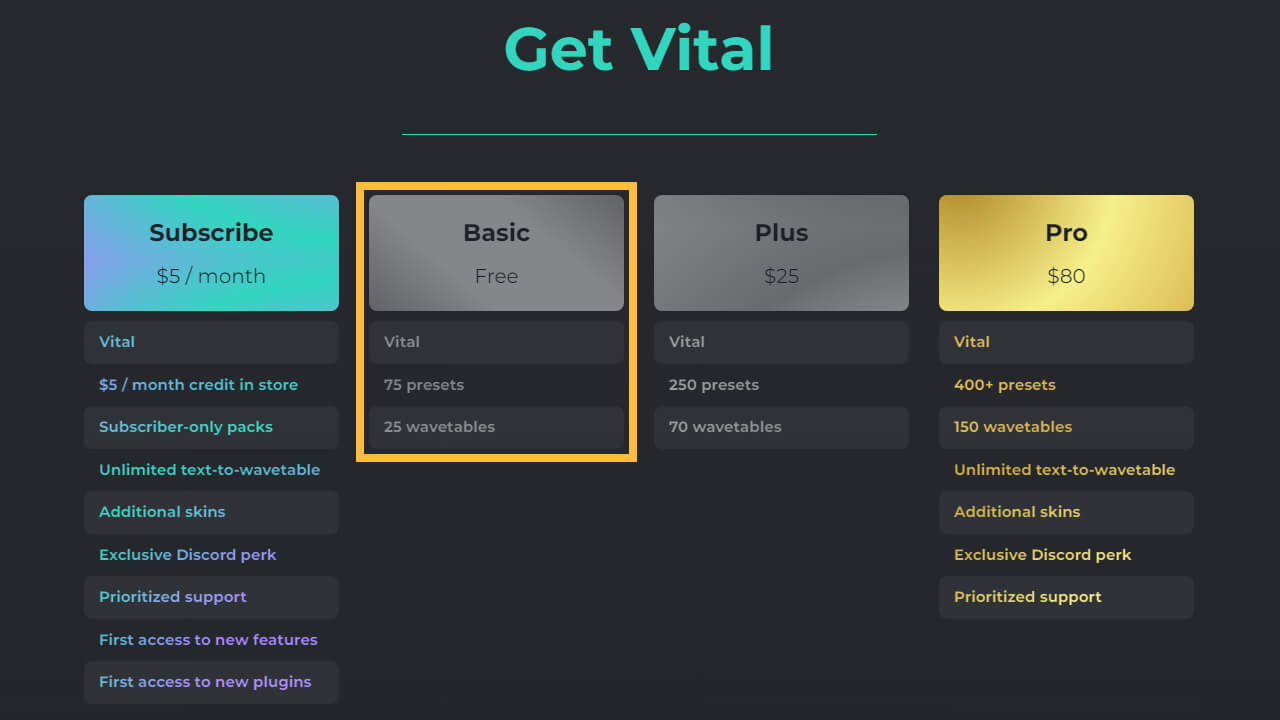1280x720 pixels.
Task: Click 'First access to new features' row
Action: (x=211, y=640)
